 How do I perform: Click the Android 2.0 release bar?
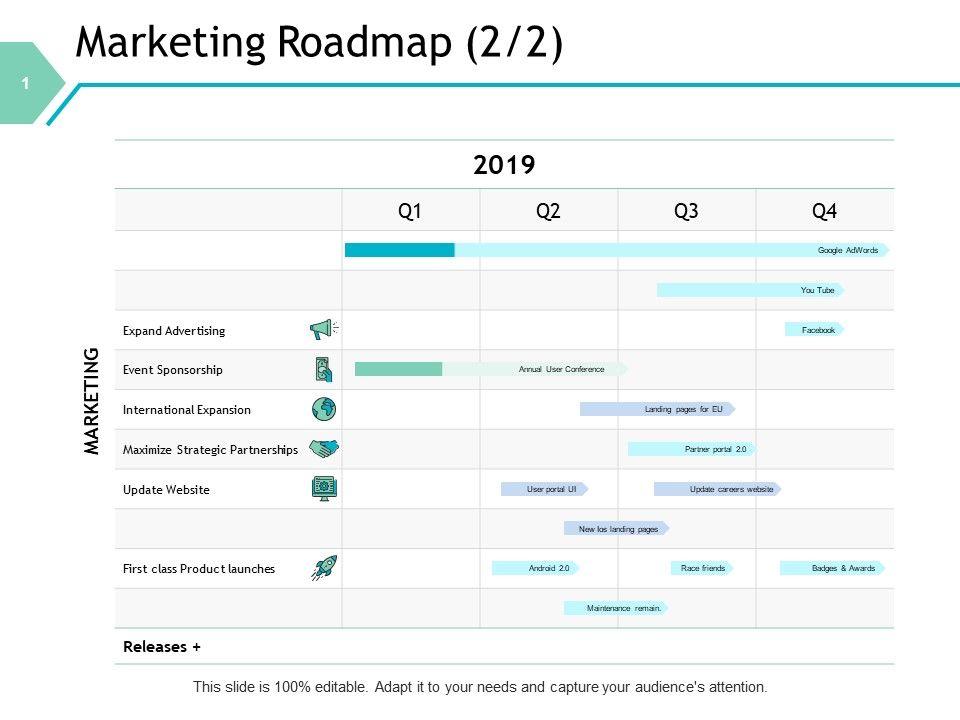click(x=535, y=568)
